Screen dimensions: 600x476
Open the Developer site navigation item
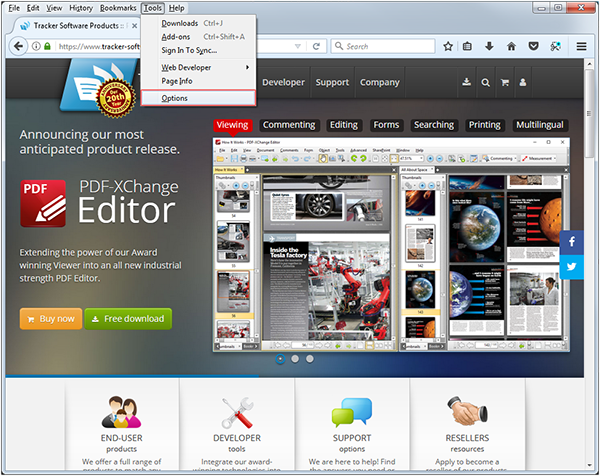coord(284,82)
